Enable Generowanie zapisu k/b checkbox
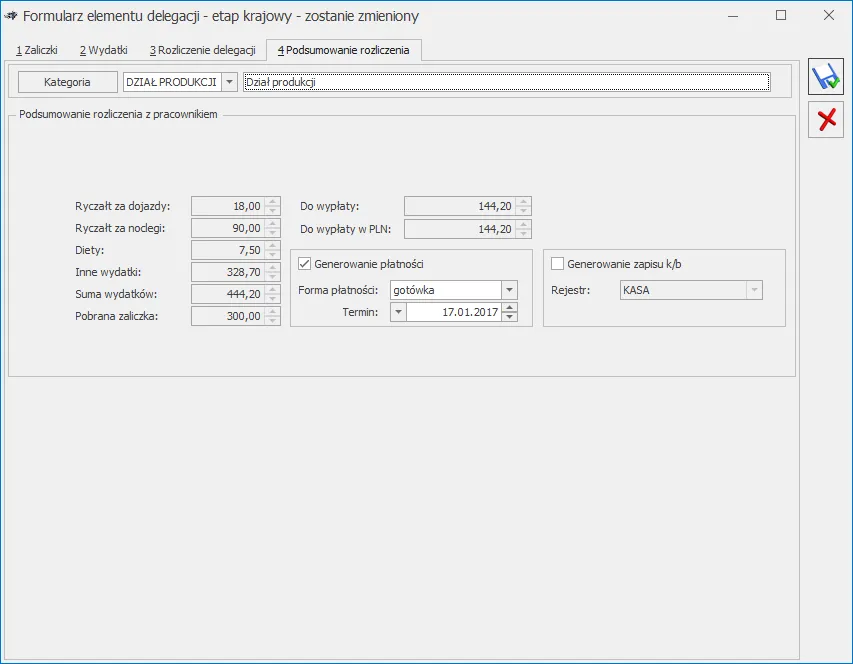This screenshot has width=853, height=664. coord(558,264)
